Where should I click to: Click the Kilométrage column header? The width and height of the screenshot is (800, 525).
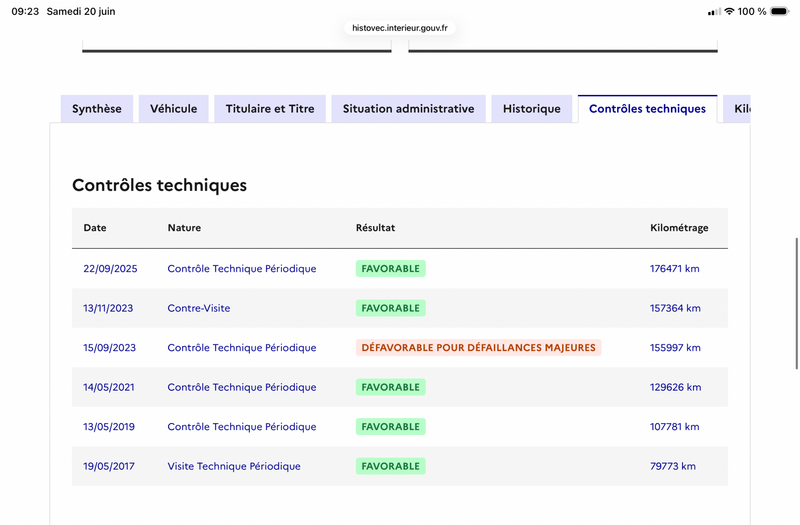pos(679,228)
